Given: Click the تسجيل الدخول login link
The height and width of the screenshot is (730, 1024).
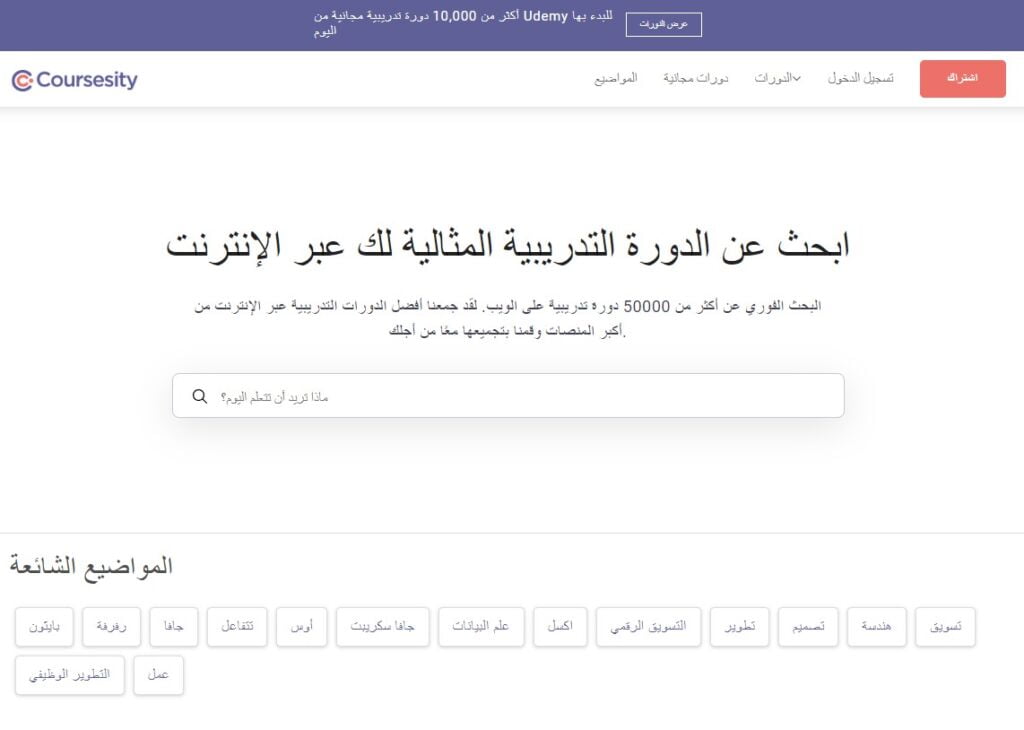Looking at the screenshot, I should pyautogui.click(x=860, y=78).
